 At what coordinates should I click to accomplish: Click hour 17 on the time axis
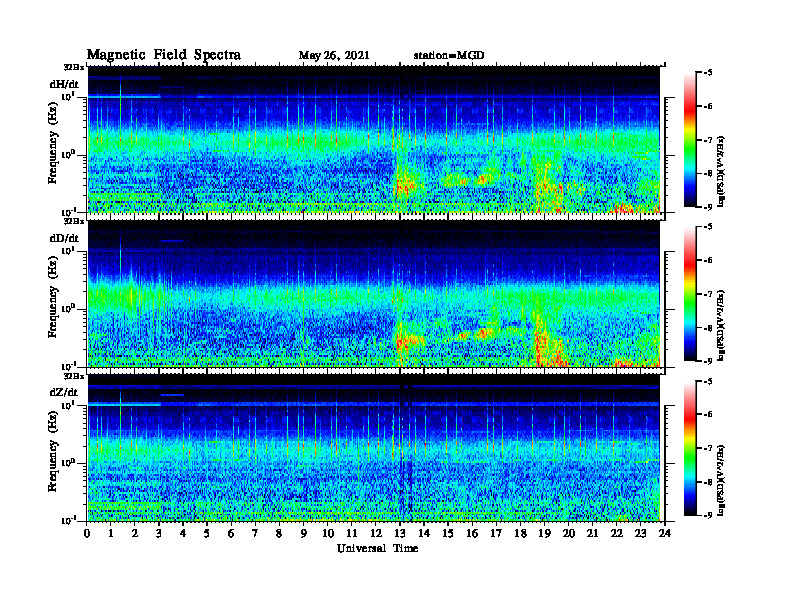tap(496, 533)
